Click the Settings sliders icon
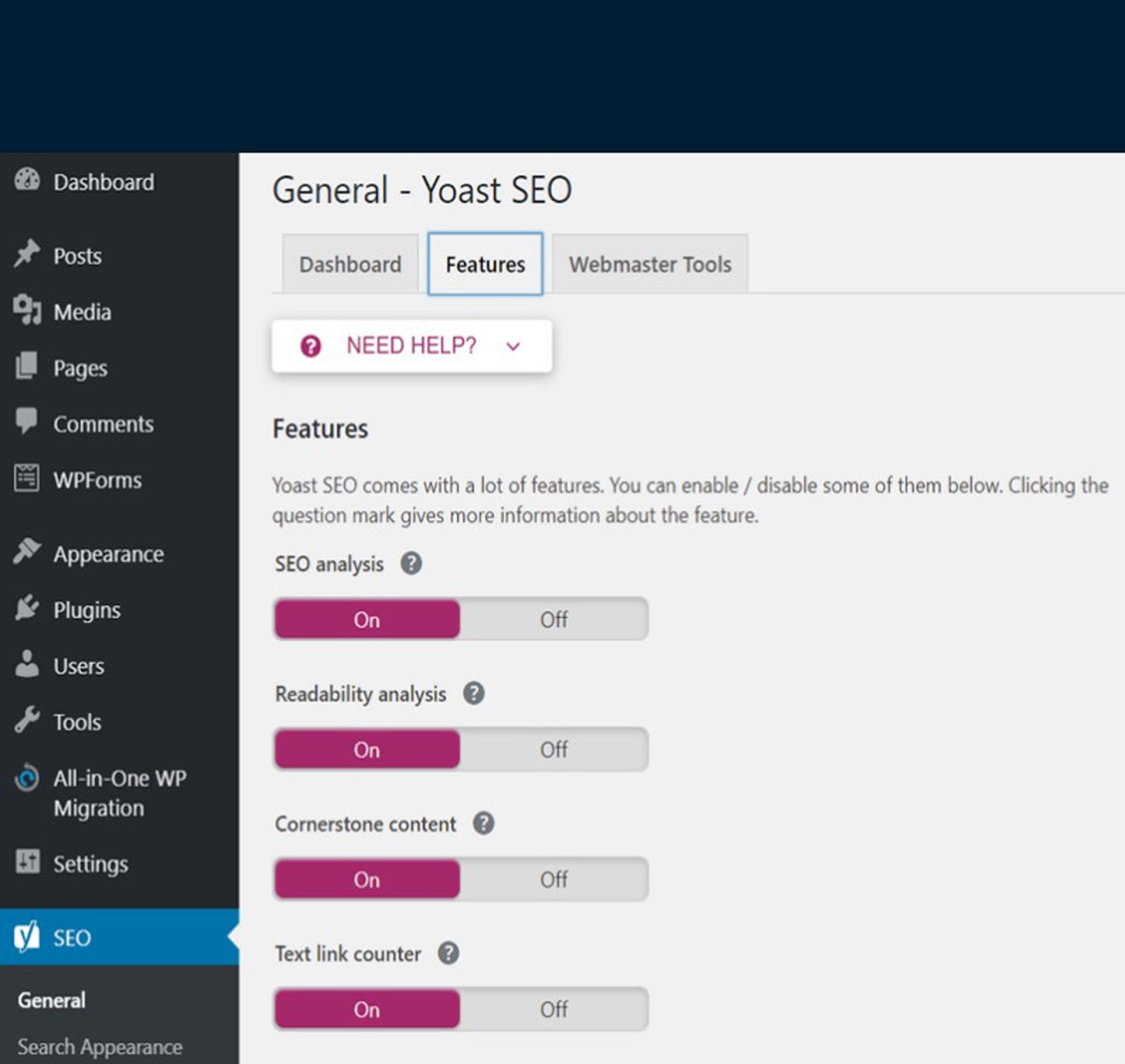 coord(27,861)
